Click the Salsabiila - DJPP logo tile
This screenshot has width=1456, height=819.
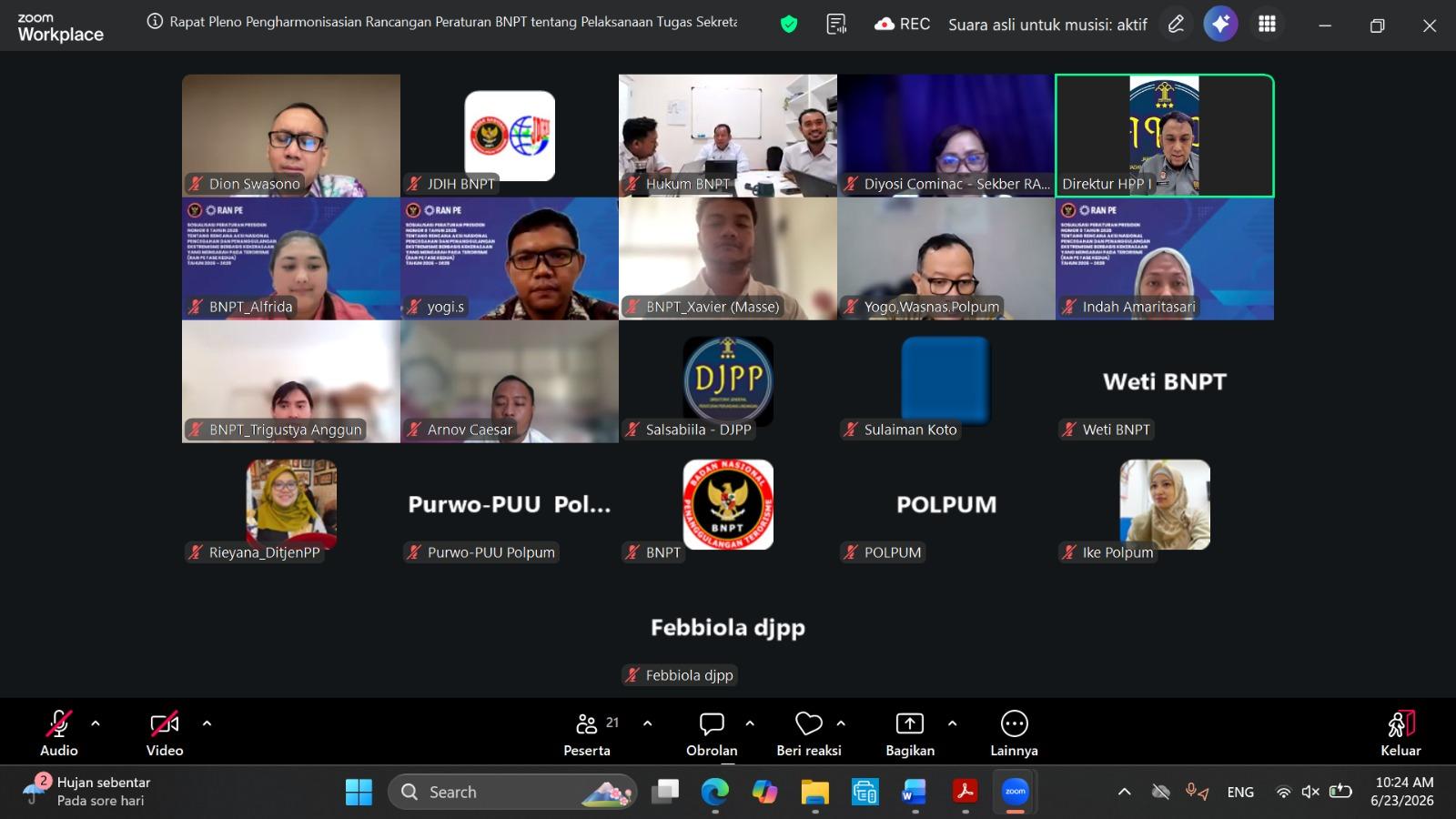[x=728, y=380]
